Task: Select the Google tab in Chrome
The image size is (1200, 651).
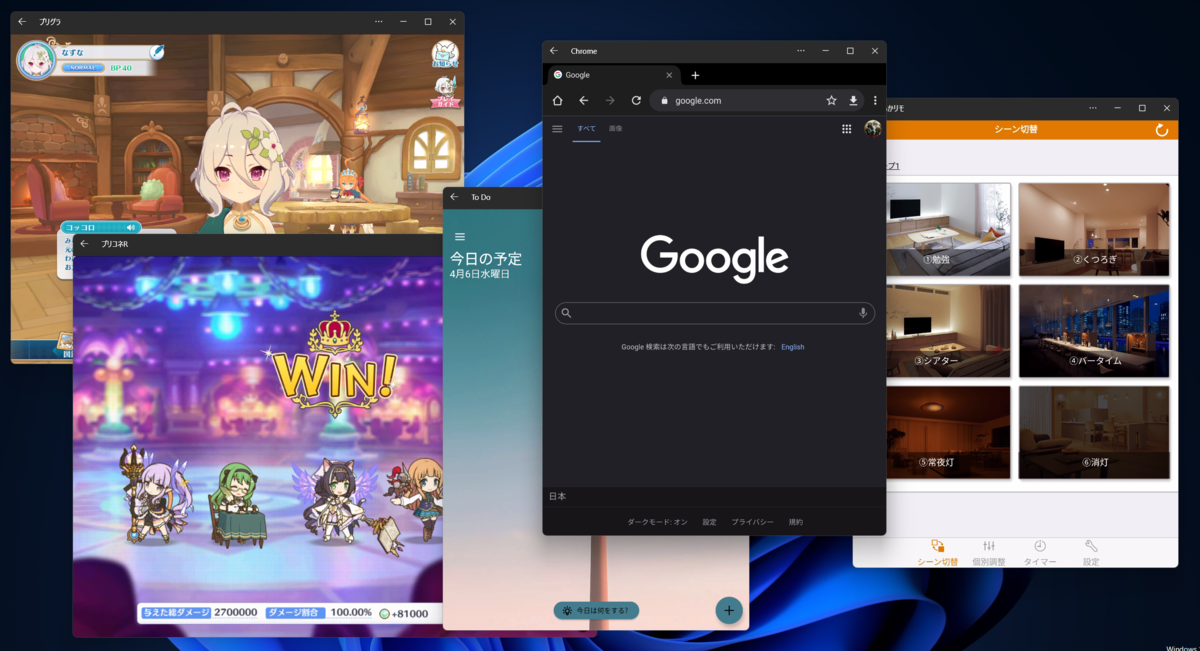Action: point(613,75)
